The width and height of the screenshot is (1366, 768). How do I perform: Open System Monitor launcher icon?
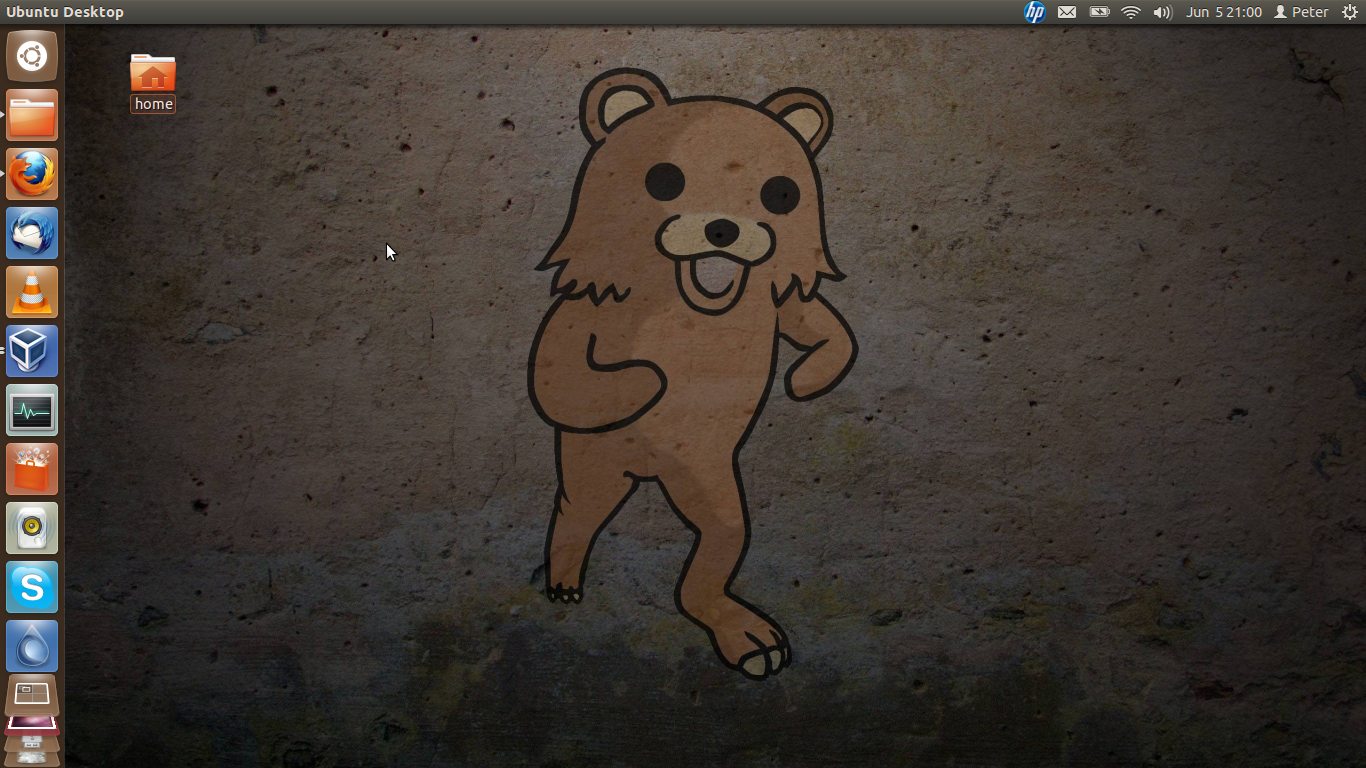click(32, 410)
